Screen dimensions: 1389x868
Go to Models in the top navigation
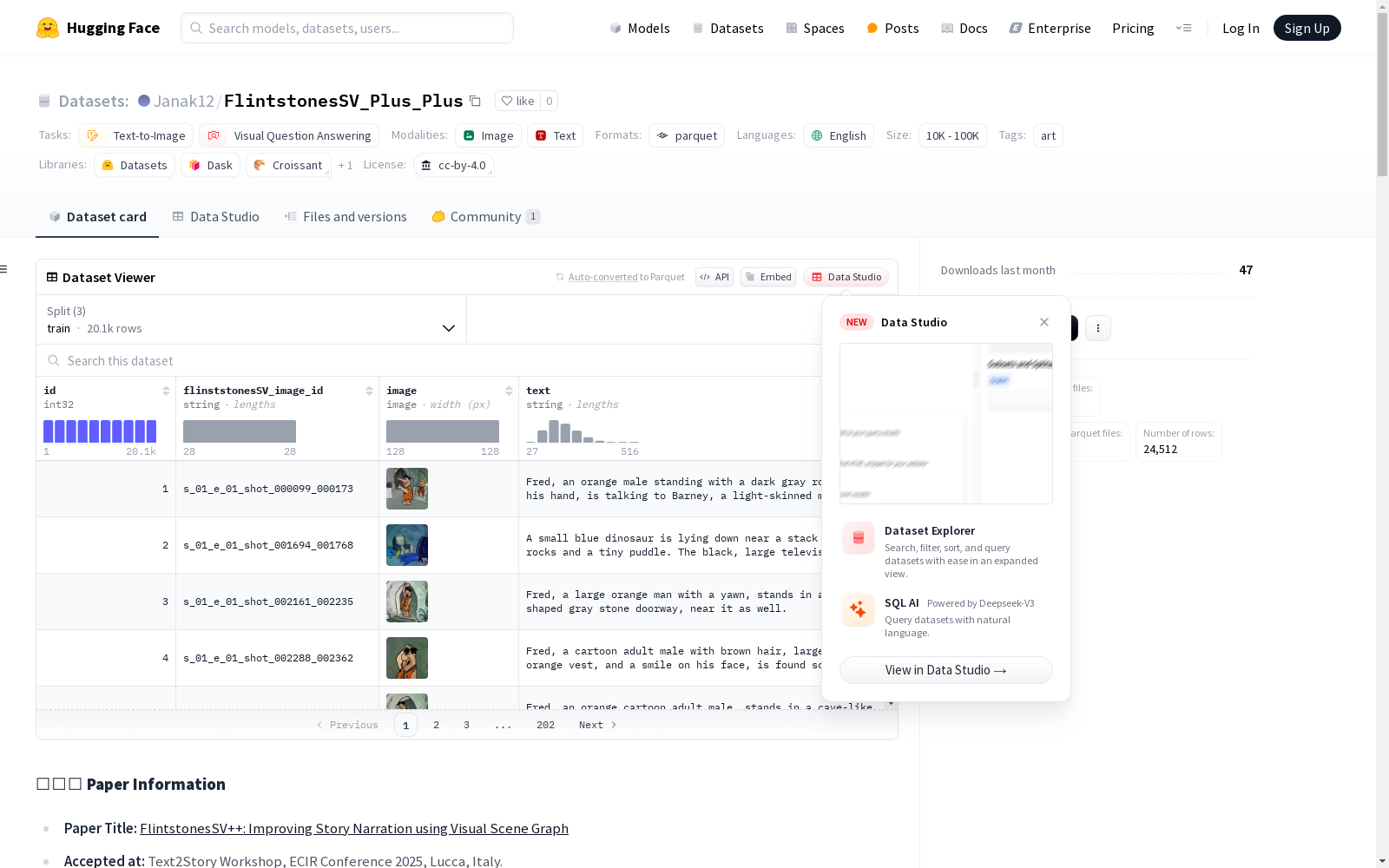click(x=640, y=28)
